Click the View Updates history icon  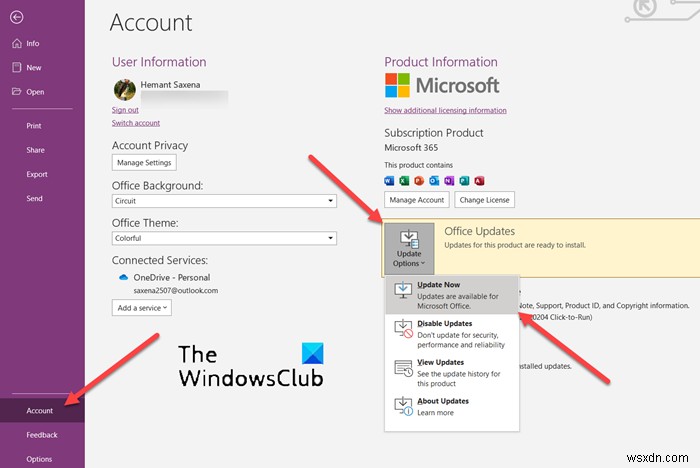(x=403, y=368)
